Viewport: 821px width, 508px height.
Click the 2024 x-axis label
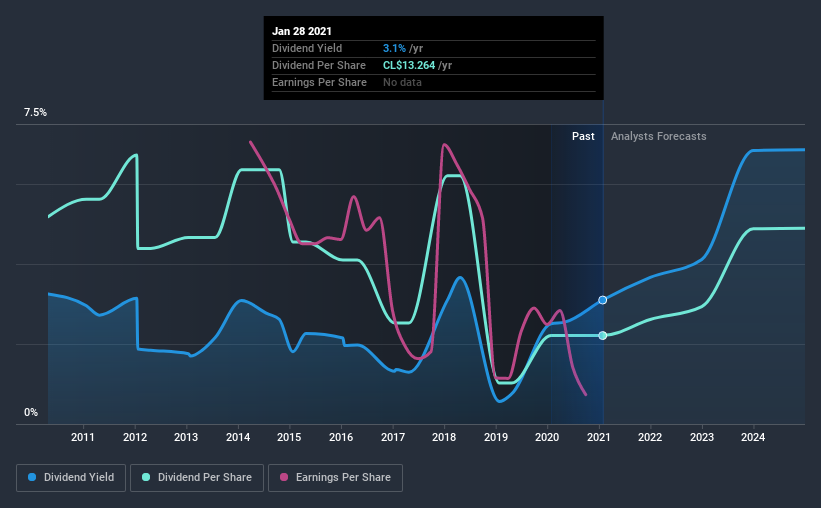click(753, 437)
